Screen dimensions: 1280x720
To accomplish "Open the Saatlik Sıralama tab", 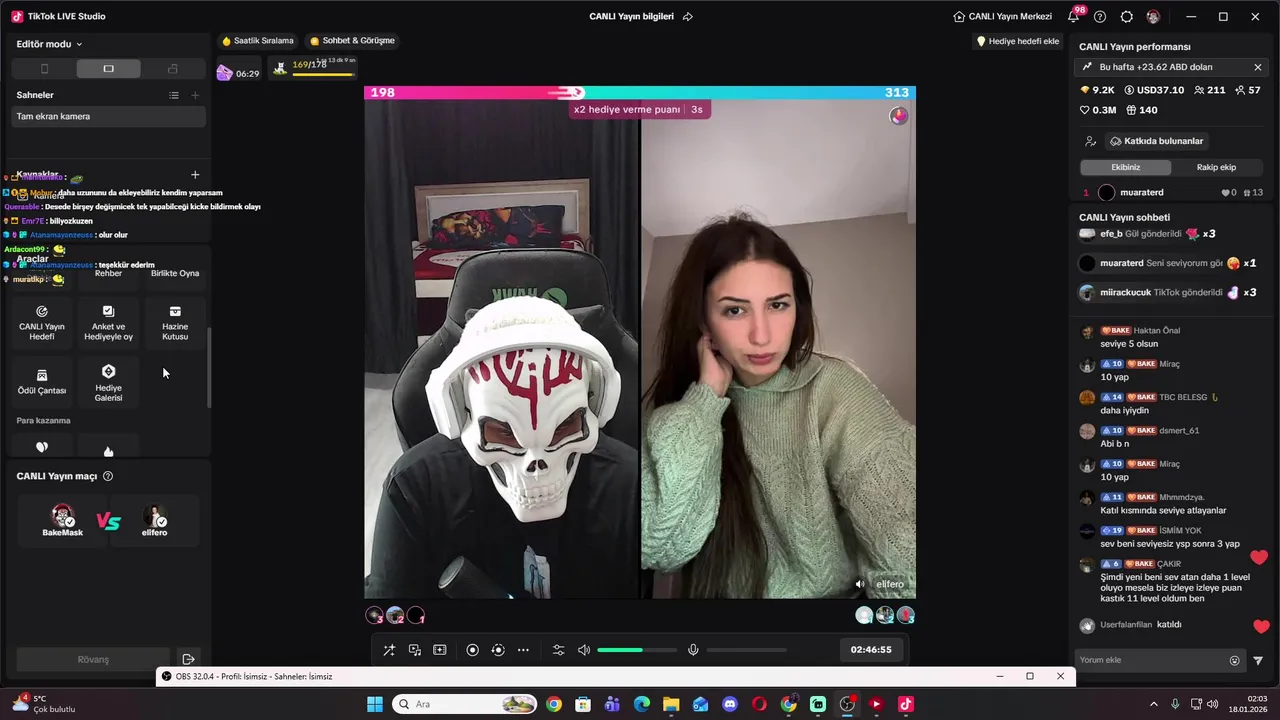I will pyautogui.click(x=257, y=41).
